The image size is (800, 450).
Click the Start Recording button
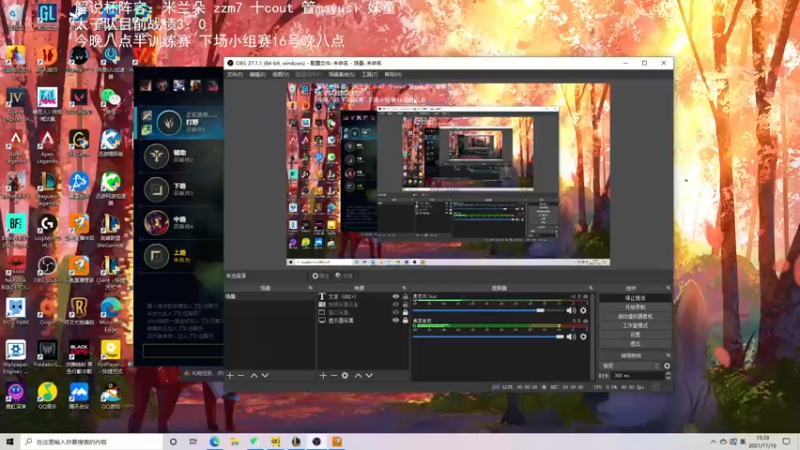click(x=635, y=307)
